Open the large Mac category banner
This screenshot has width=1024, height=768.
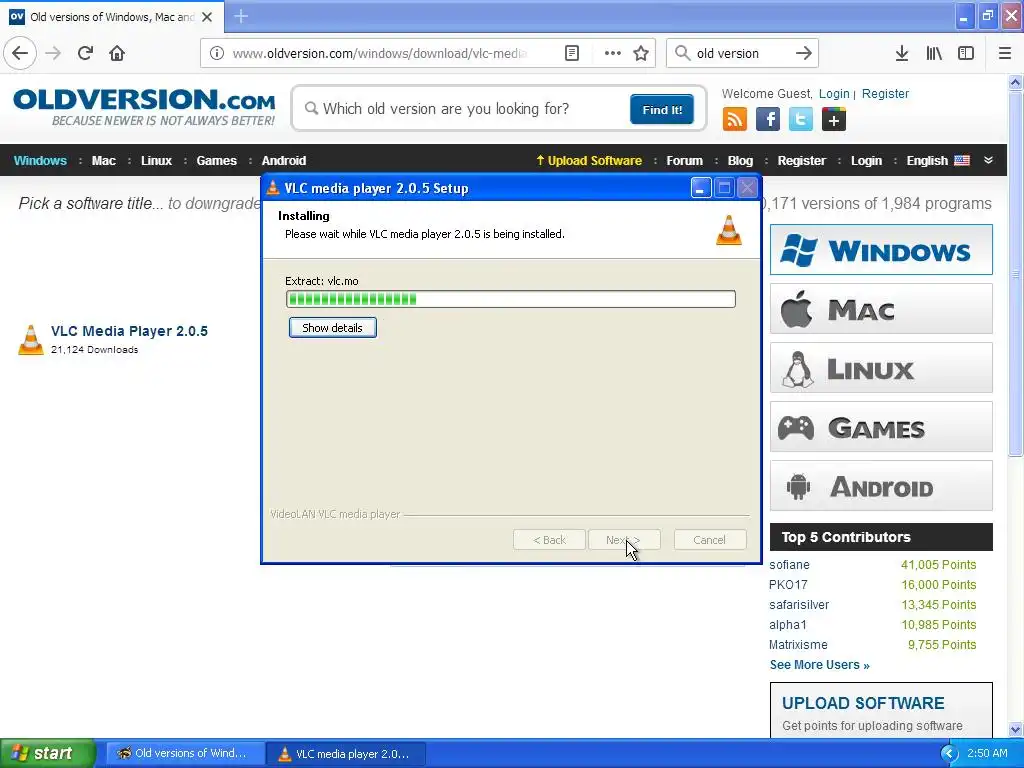(x=881, y=309)
